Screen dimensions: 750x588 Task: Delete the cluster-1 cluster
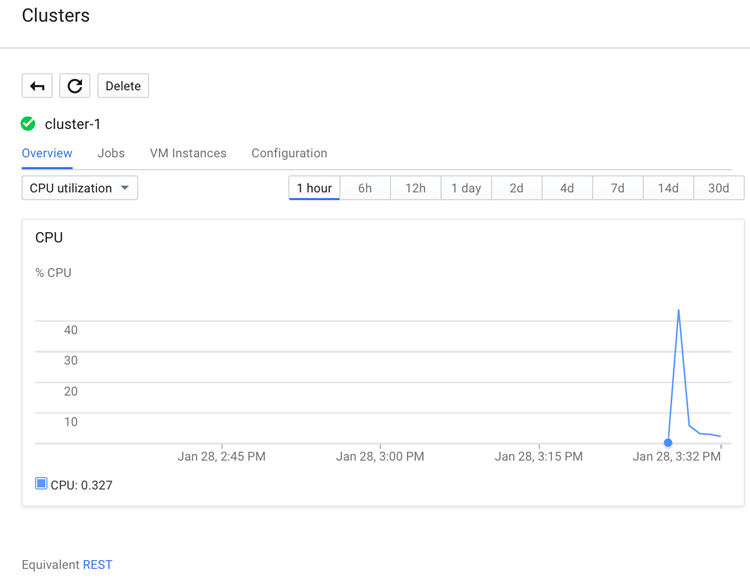click(123, 86)
